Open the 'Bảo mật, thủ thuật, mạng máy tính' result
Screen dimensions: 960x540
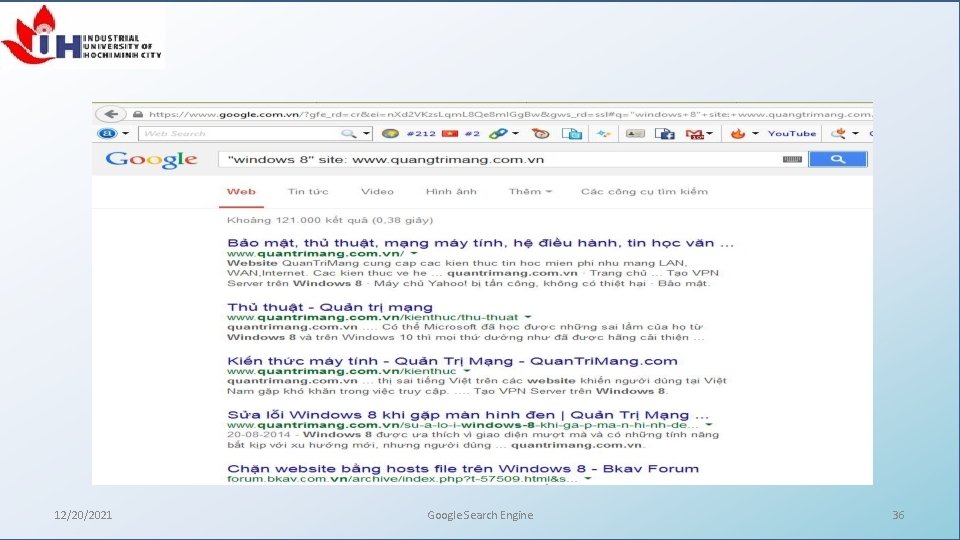[480, 242]
